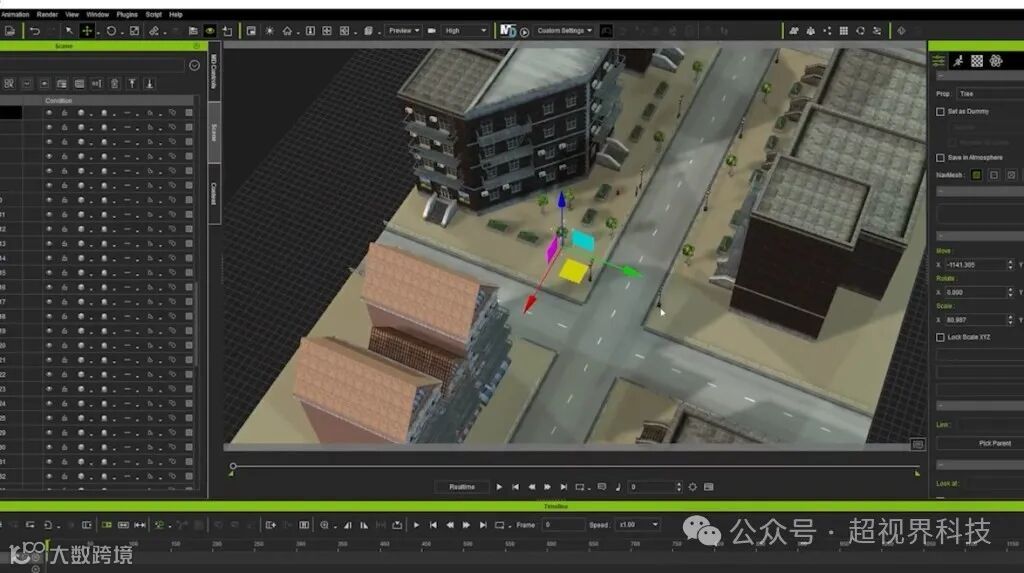Open the running figure animation tab

tap(958, 61)
